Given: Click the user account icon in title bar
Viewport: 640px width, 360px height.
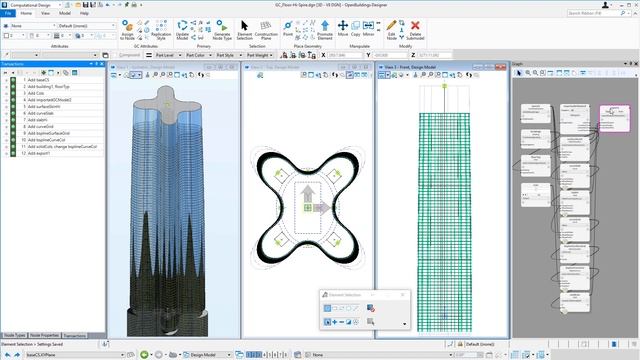Looking at the screenshot, I should [606, 5].
